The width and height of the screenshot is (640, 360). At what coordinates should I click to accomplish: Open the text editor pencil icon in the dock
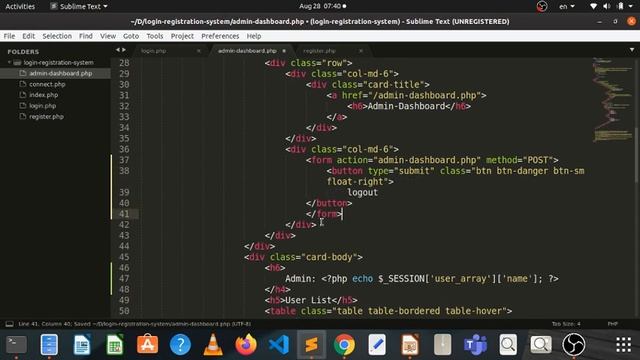pos(377,345)
